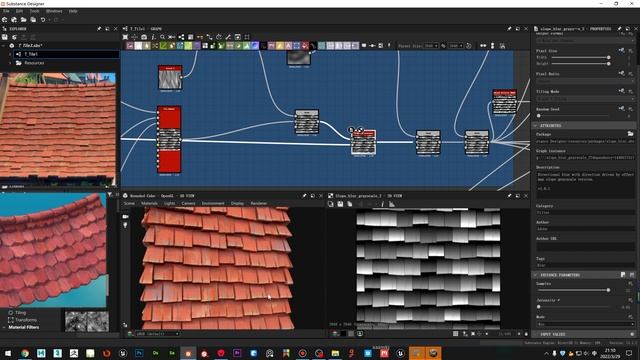This screenshot has width=640, height=360.
Task: Open the Windows menu
Action: coord(54,11)
